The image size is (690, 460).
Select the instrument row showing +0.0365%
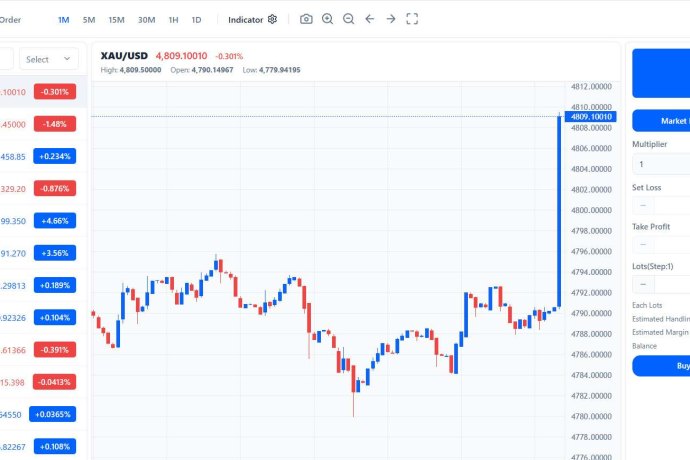[x=43, y=414]
